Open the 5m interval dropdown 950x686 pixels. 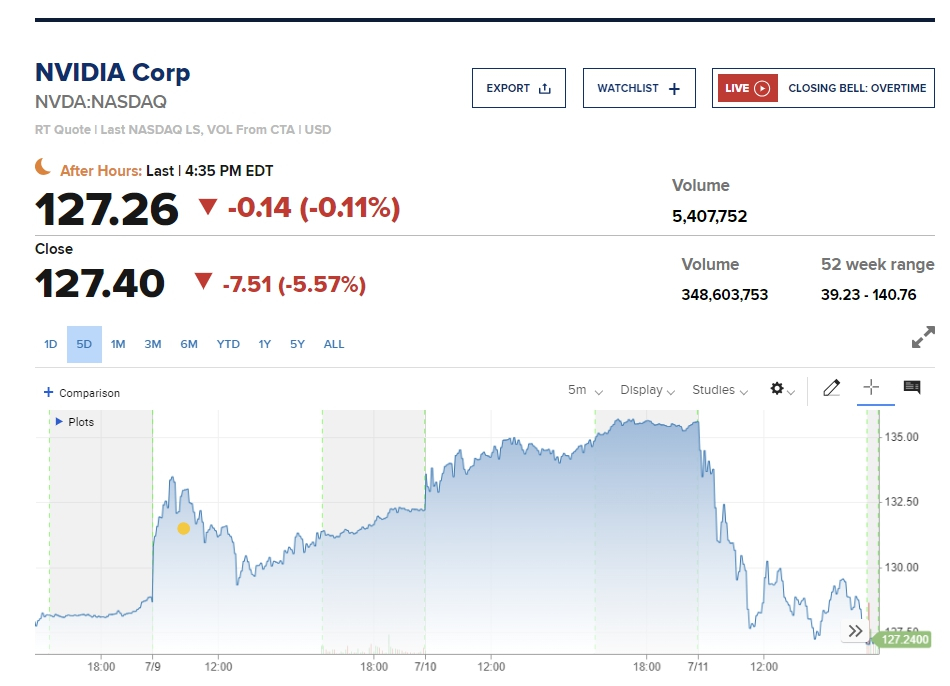585,390
